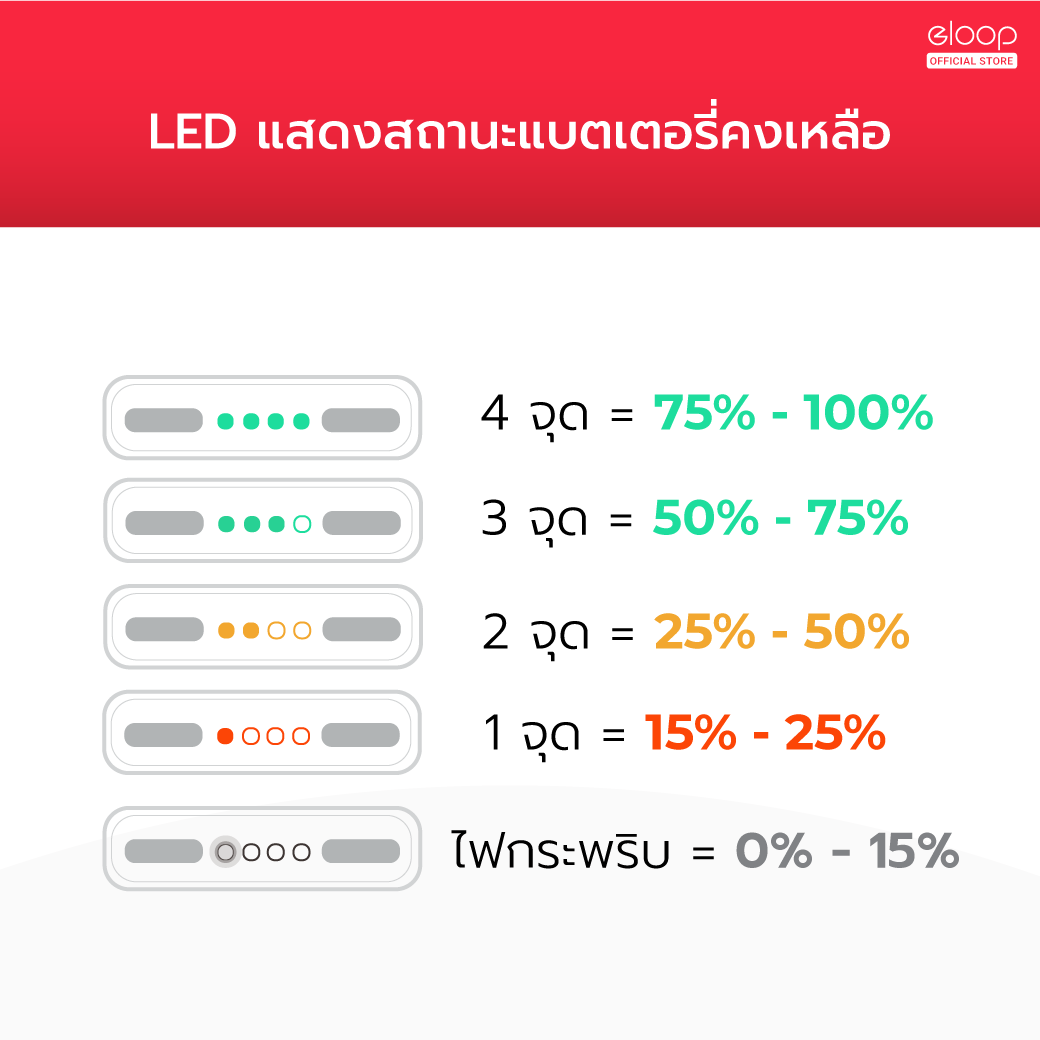Click the single lit red LED dot
This screenshot has width=1040, height=1040.
(226, 736)
